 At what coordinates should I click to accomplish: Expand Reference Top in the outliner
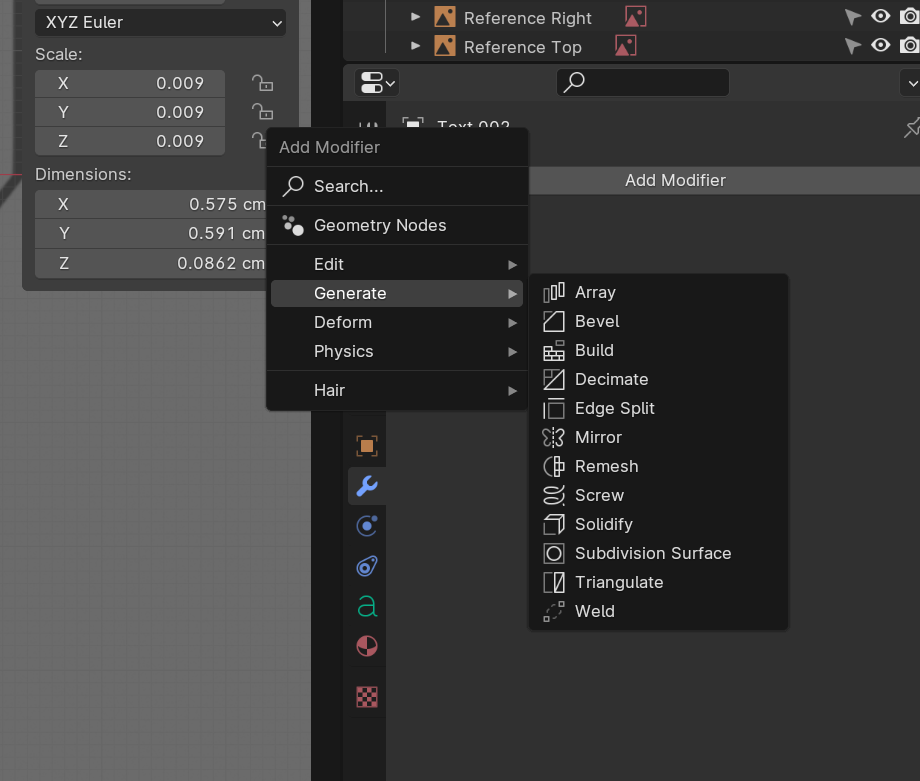[416, 46]
